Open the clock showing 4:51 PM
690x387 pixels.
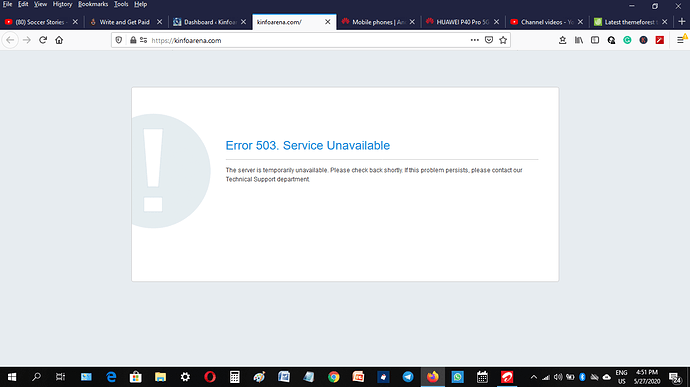647,377
